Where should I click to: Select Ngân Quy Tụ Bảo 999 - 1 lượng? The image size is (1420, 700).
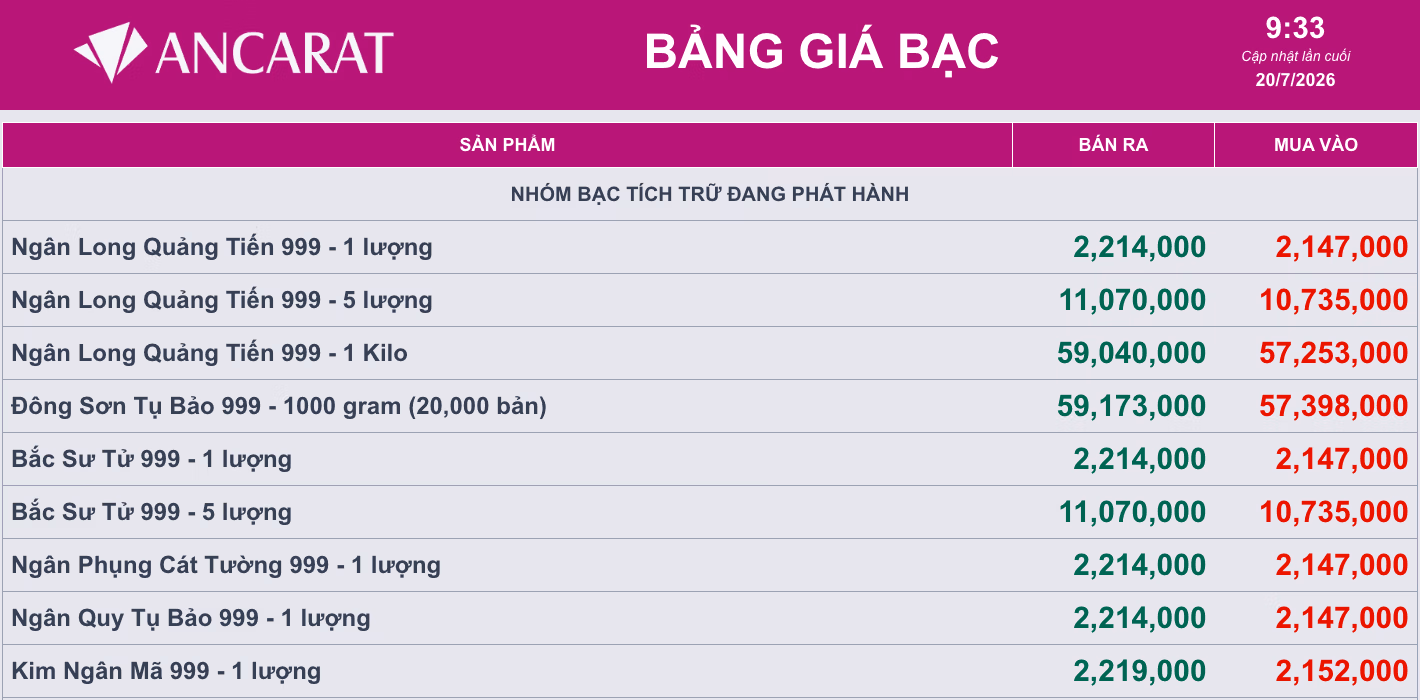coord(710,618)
